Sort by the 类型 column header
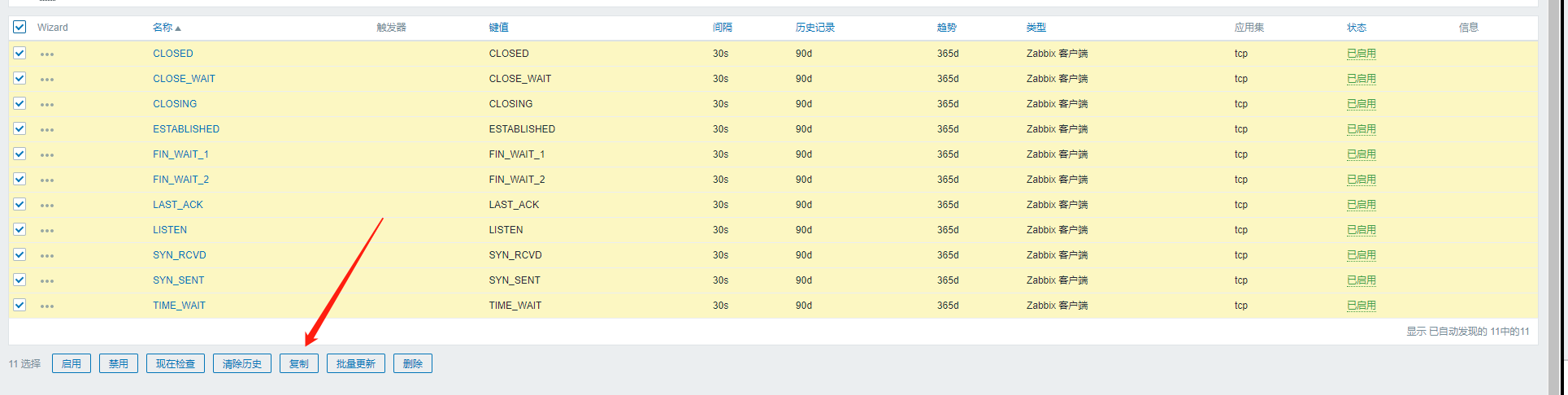The height and width of the screenshot is (395, 1568). 1036,28
